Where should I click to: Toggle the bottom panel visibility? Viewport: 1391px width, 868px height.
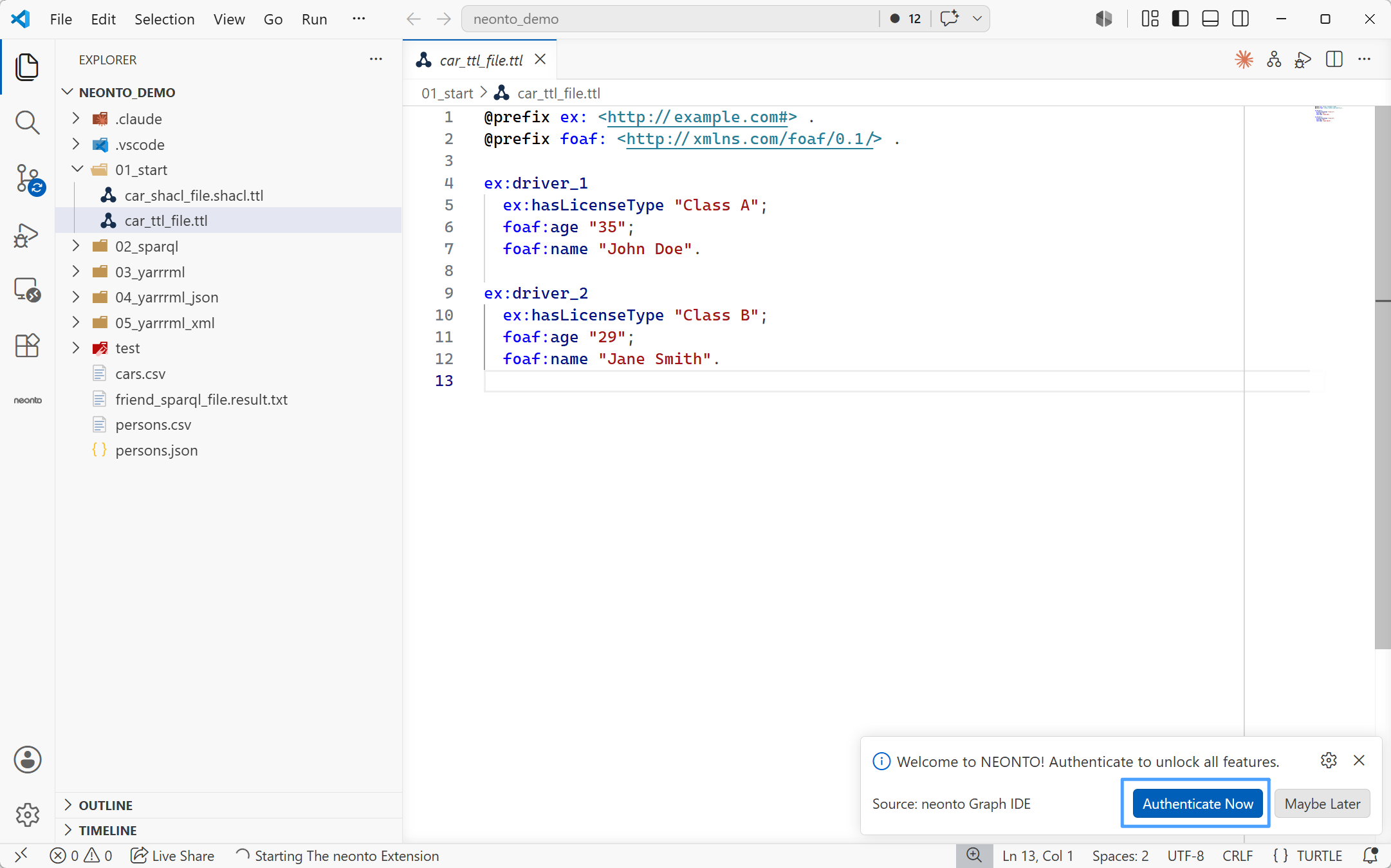point(1210,19)
